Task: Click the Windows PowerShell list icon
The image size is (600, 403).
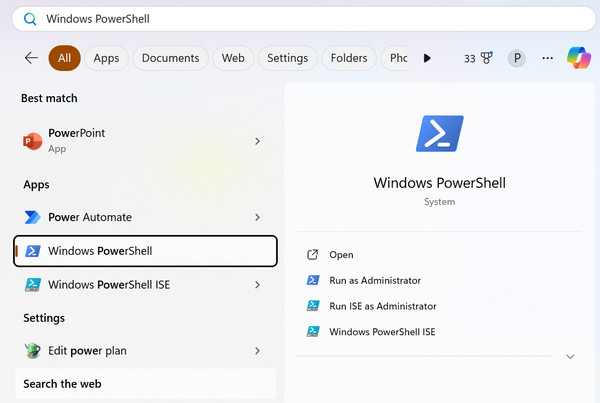Action: [x=33, y=251]
